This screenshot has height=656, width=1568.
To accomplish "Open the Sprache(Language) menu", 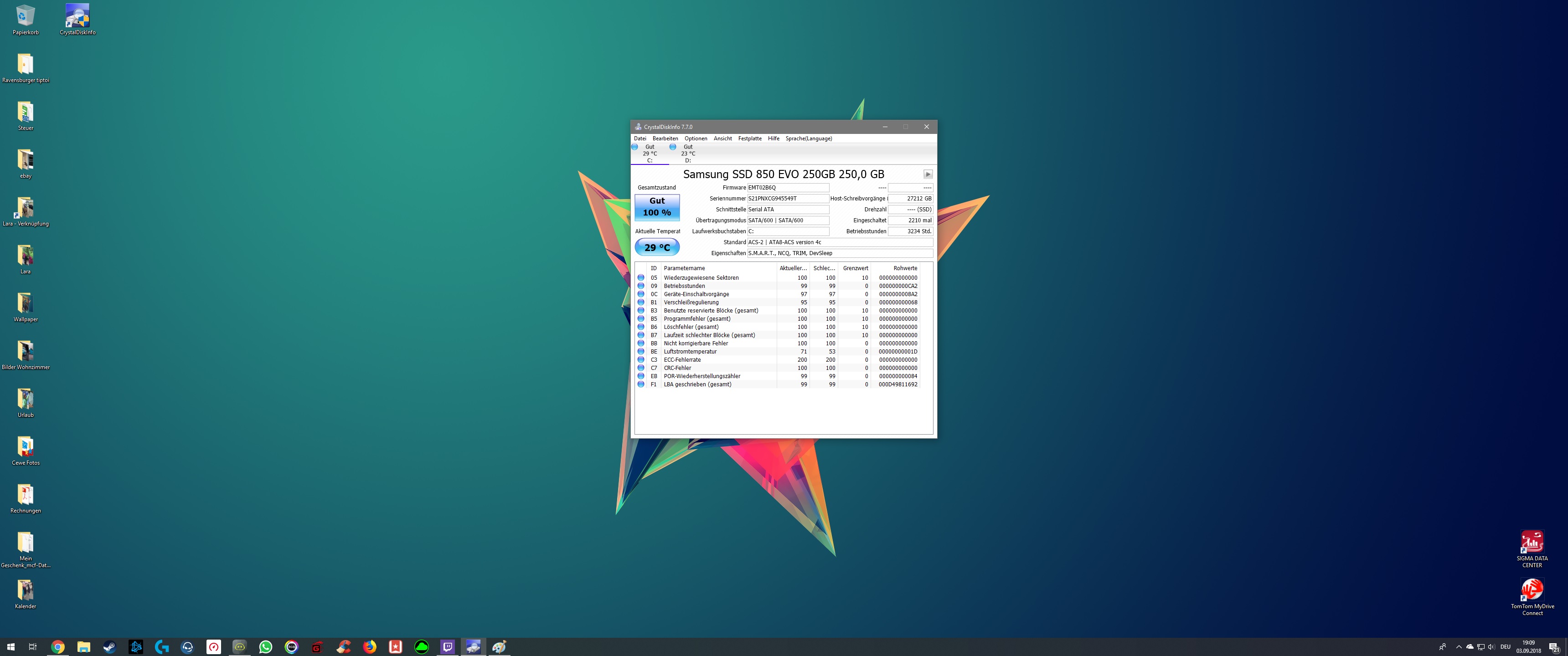I will click(808, 139).
